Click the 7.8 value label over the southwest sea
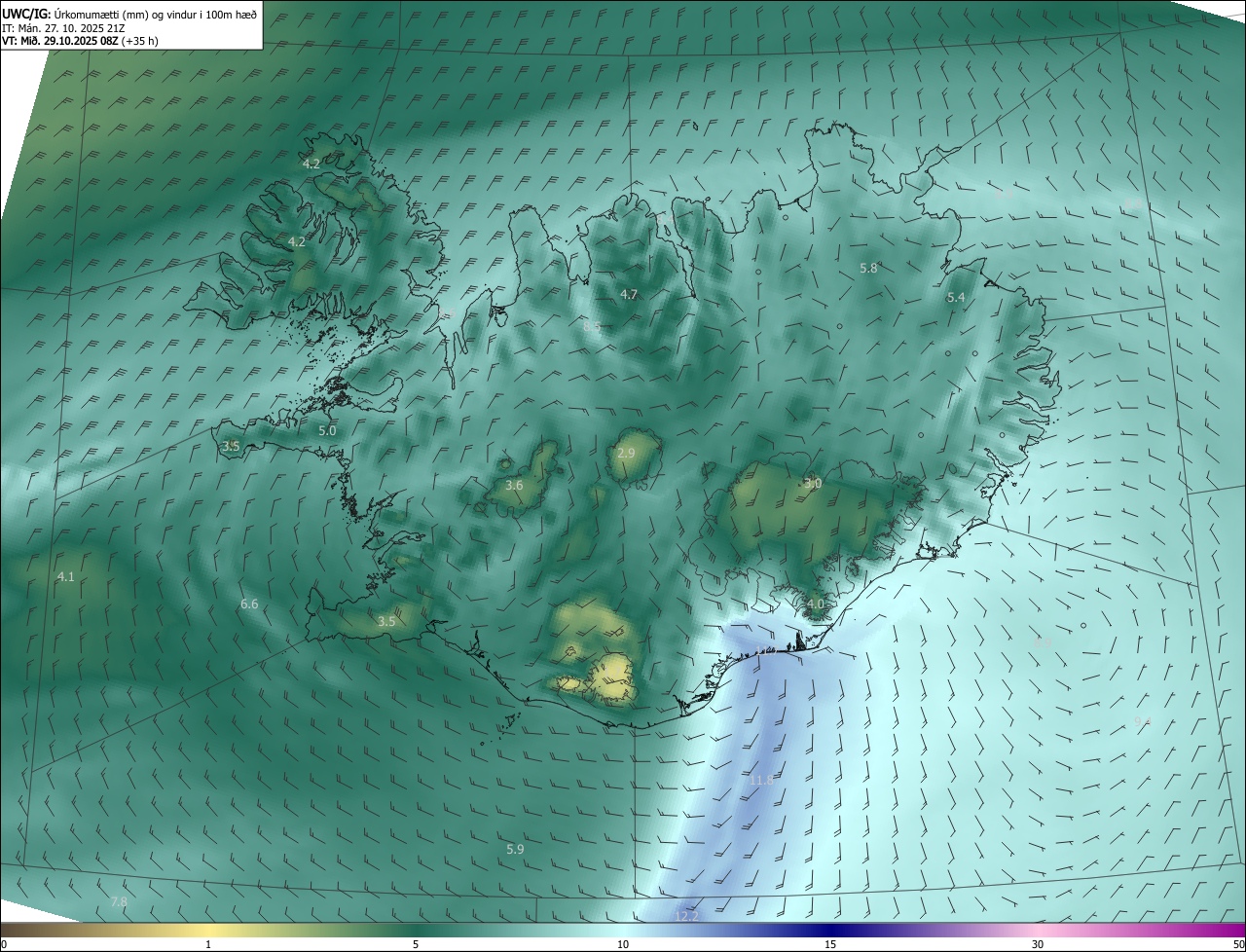 (x=119, y=902)
